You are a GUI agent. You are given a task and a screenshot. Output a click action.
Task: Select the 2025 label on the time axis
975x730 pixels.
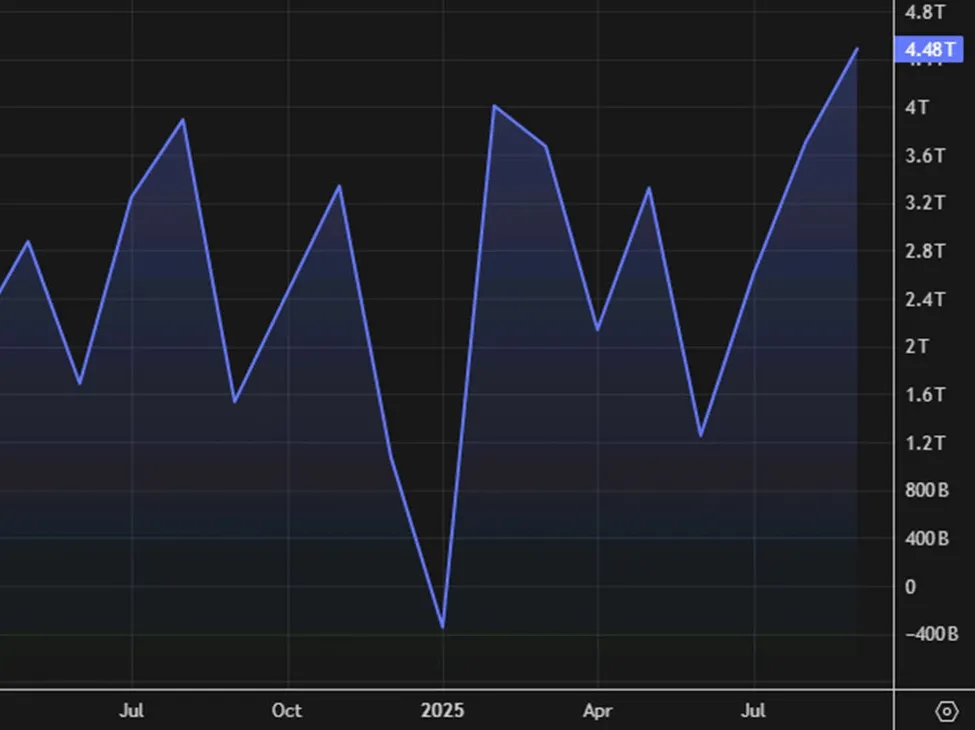pyautogui.click(x=443, y=710)
